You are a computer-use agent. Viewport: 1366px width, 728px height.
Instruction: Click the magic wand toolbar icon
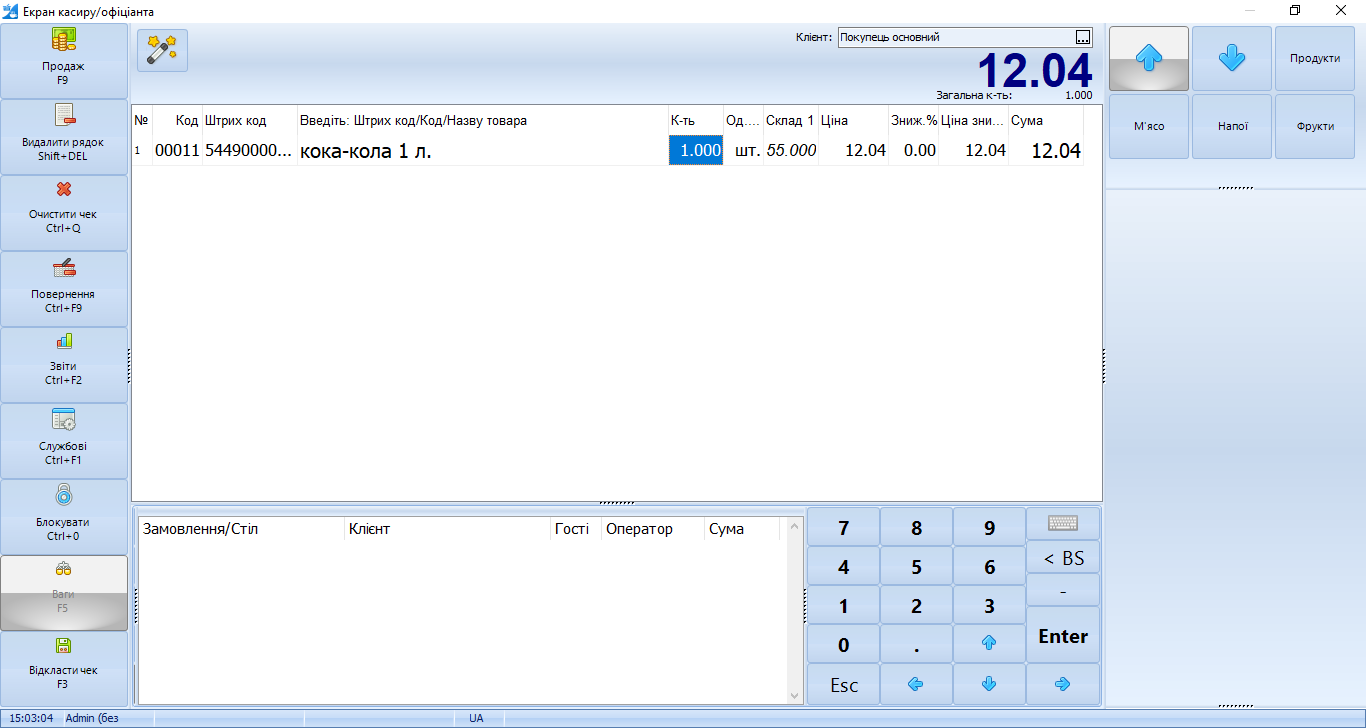tap(162, 50)
